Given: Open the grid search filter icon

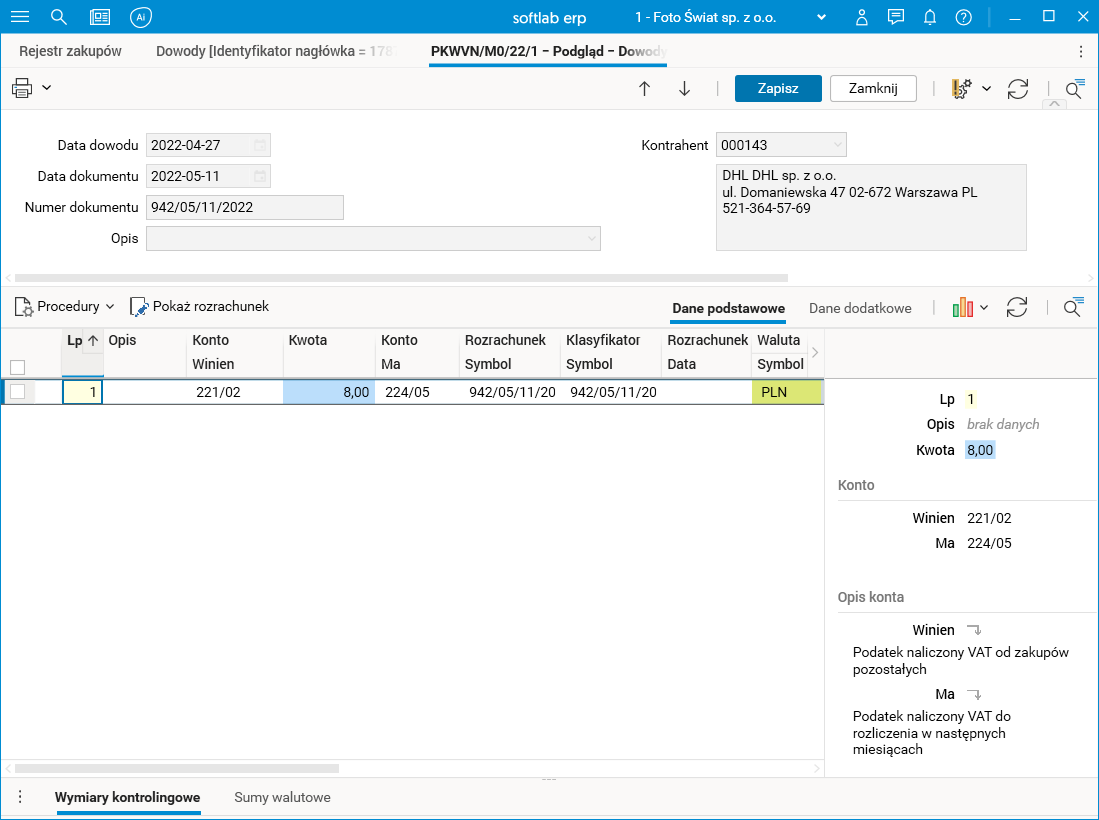Looking at the screenshot, I should click(x=1073, y=307).
